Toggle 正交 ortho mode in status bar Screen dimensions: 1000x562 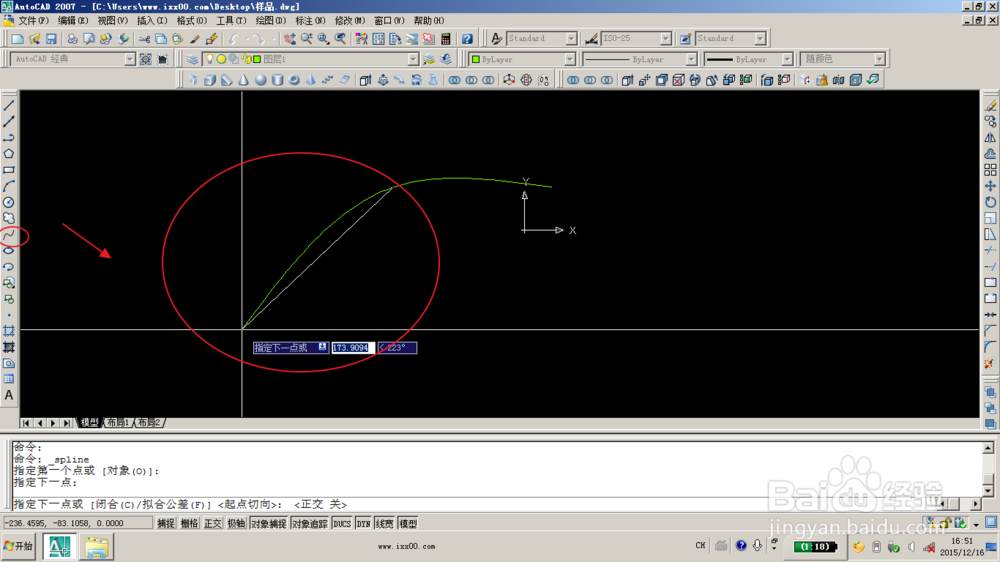coord(212,524)
